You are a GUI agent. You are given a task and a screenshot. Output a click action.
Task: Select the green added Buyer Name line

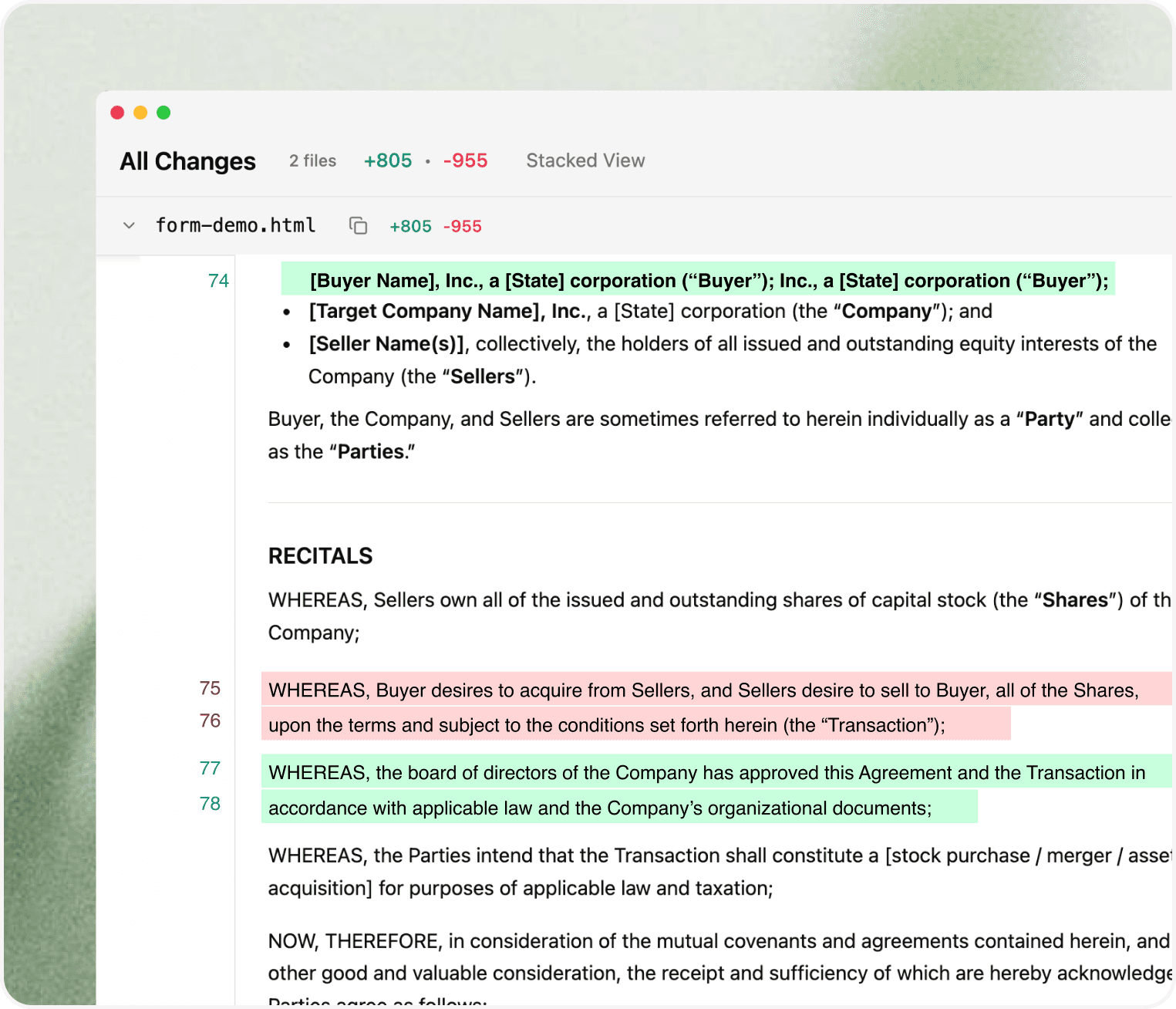[x=698, y=279]
